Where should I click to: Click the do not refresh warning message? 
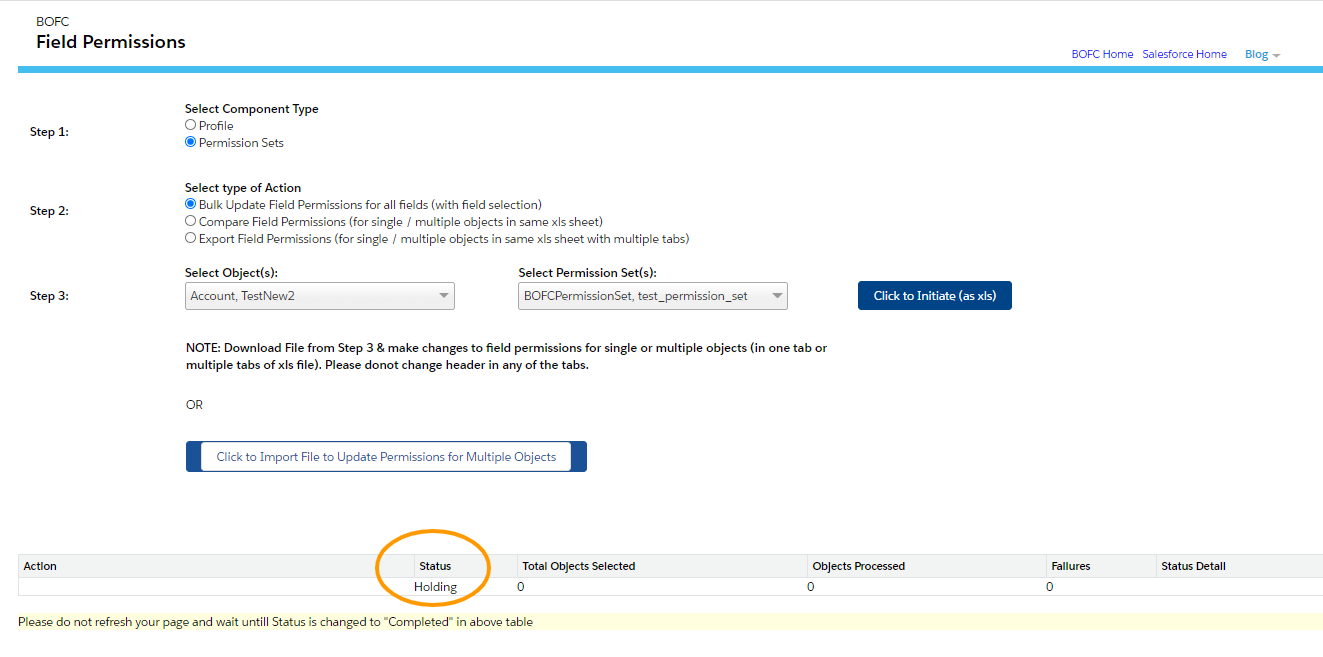coord(276,622)
